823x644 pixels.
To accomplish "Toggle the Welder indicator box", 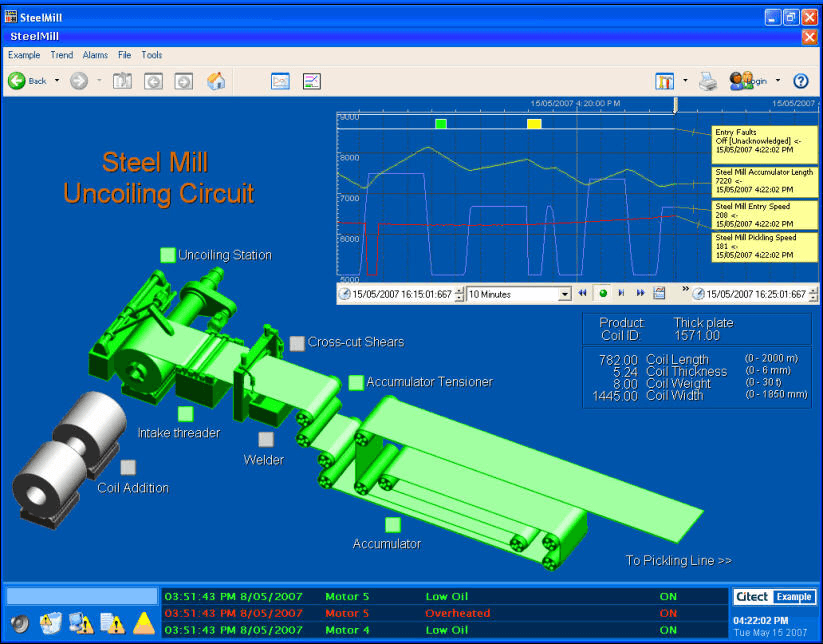I will 266,439.
